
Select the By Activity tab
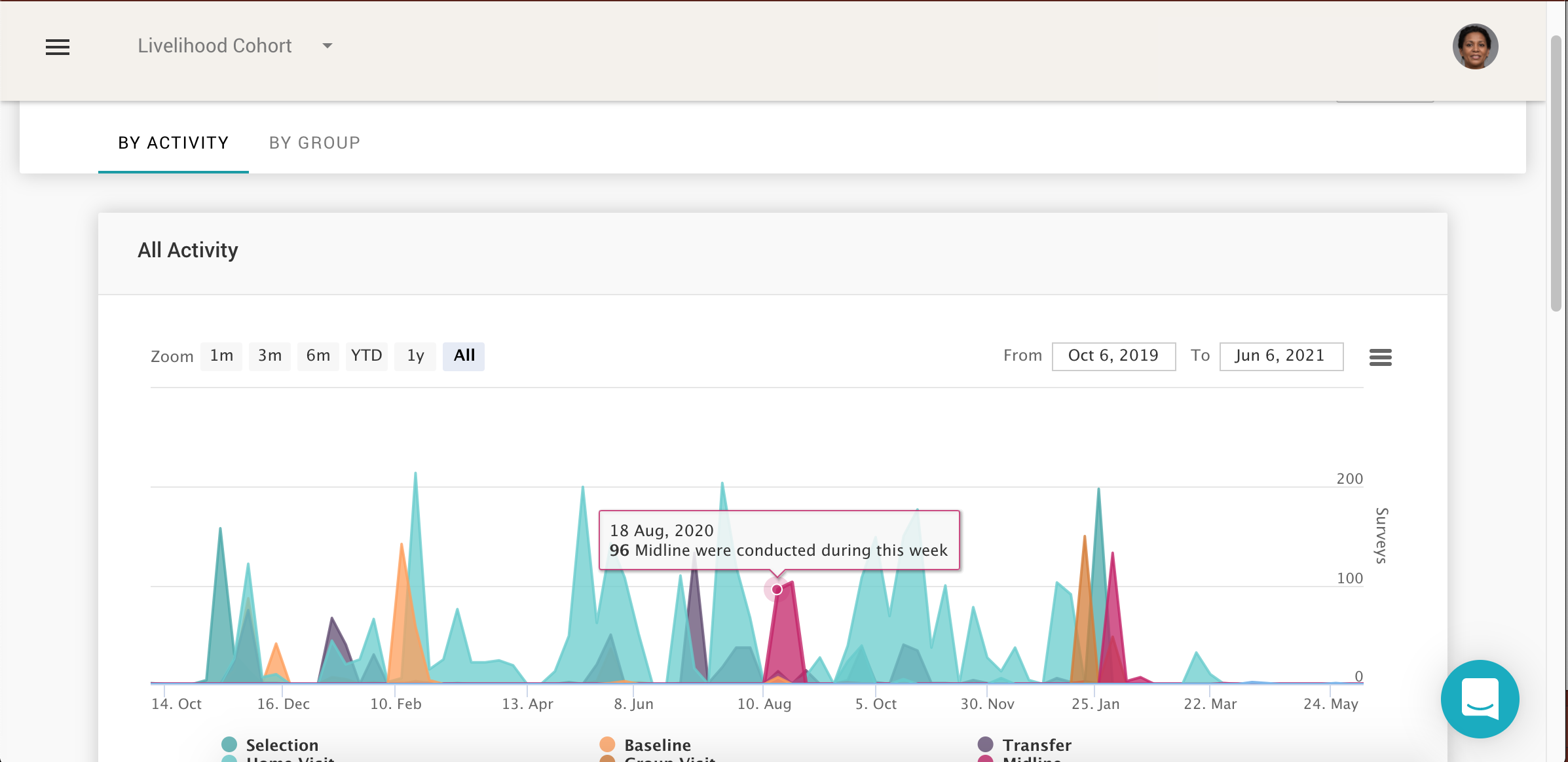pyautogui.click(x=174, y=143)
